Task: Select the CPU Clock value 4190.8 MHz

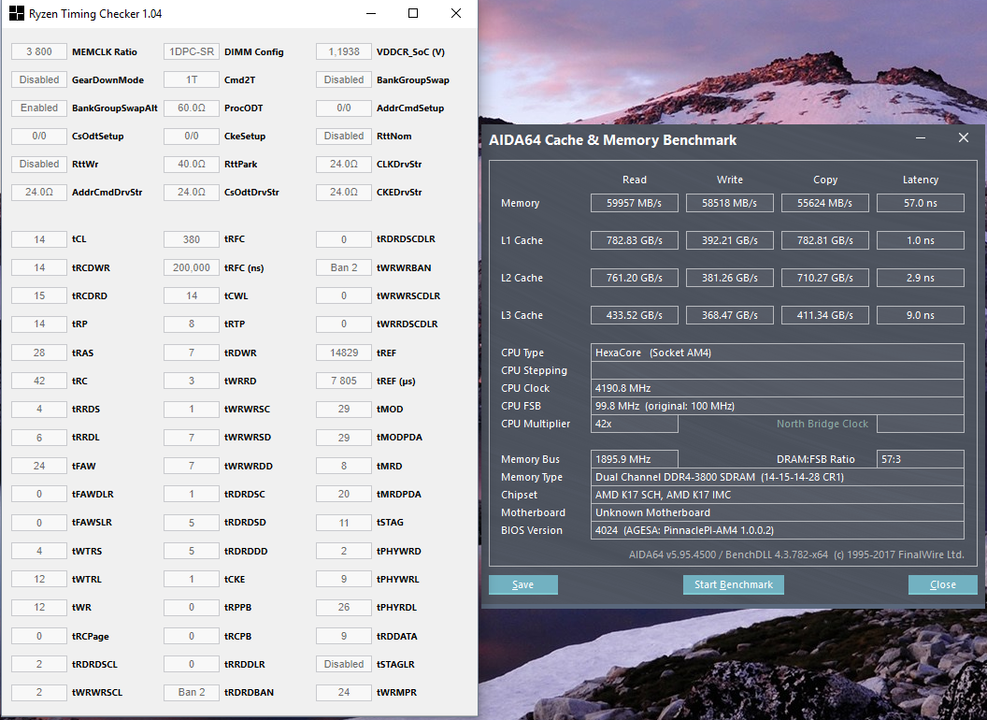Action: click(777, 388)
